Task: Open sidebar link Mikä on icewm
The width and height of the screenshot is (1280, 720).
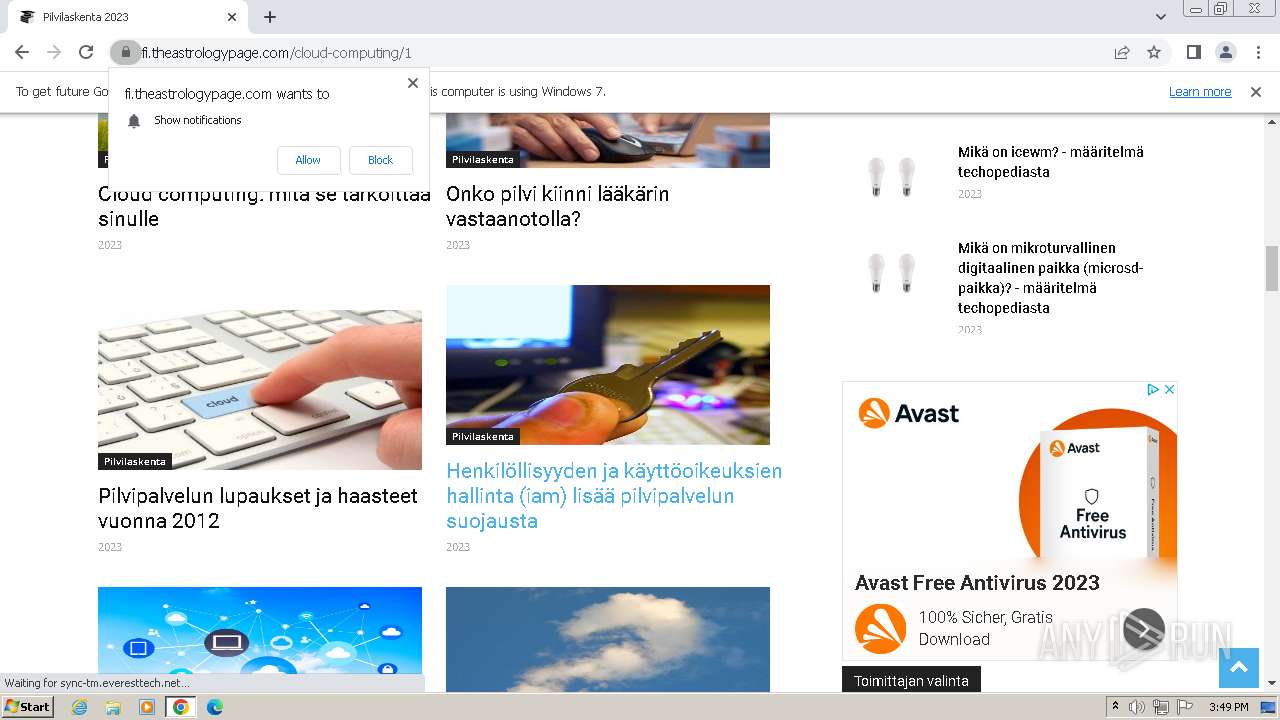Action: (x=1050, y=162)
